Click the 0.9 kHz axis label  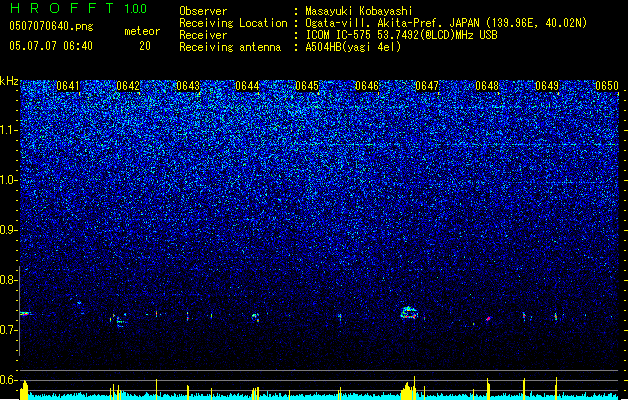tap(9, 230)
